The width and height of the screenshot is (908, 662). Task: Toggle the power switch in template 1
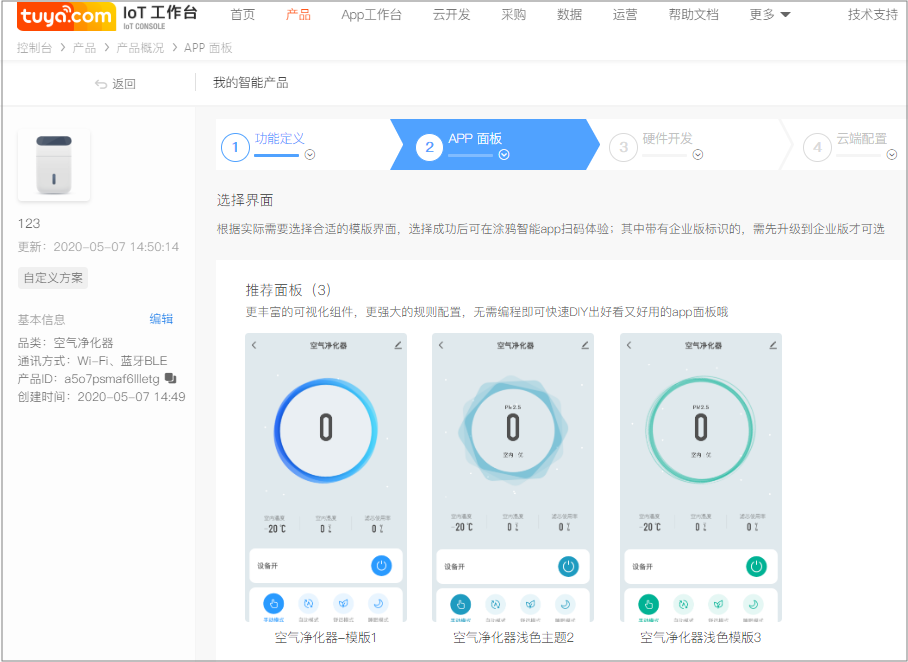coord(381,567)
